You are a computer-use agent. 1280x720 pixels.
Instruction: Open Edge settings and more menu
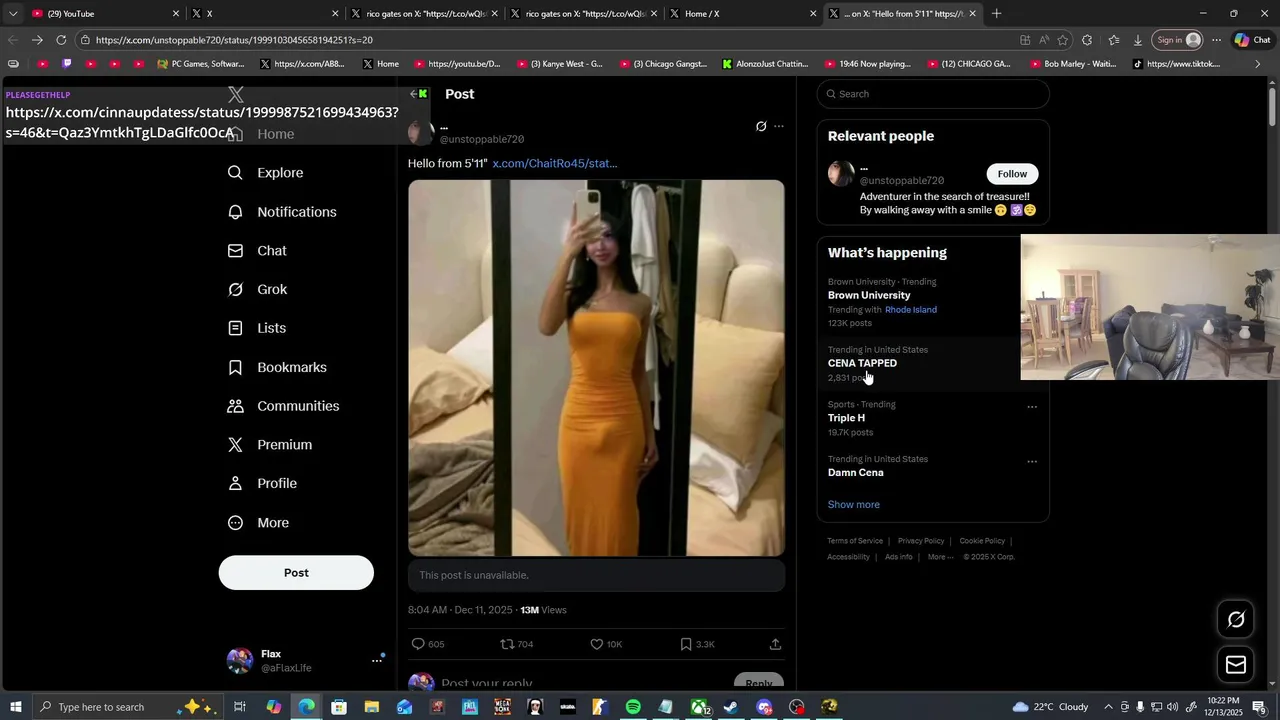point(1216,40)
